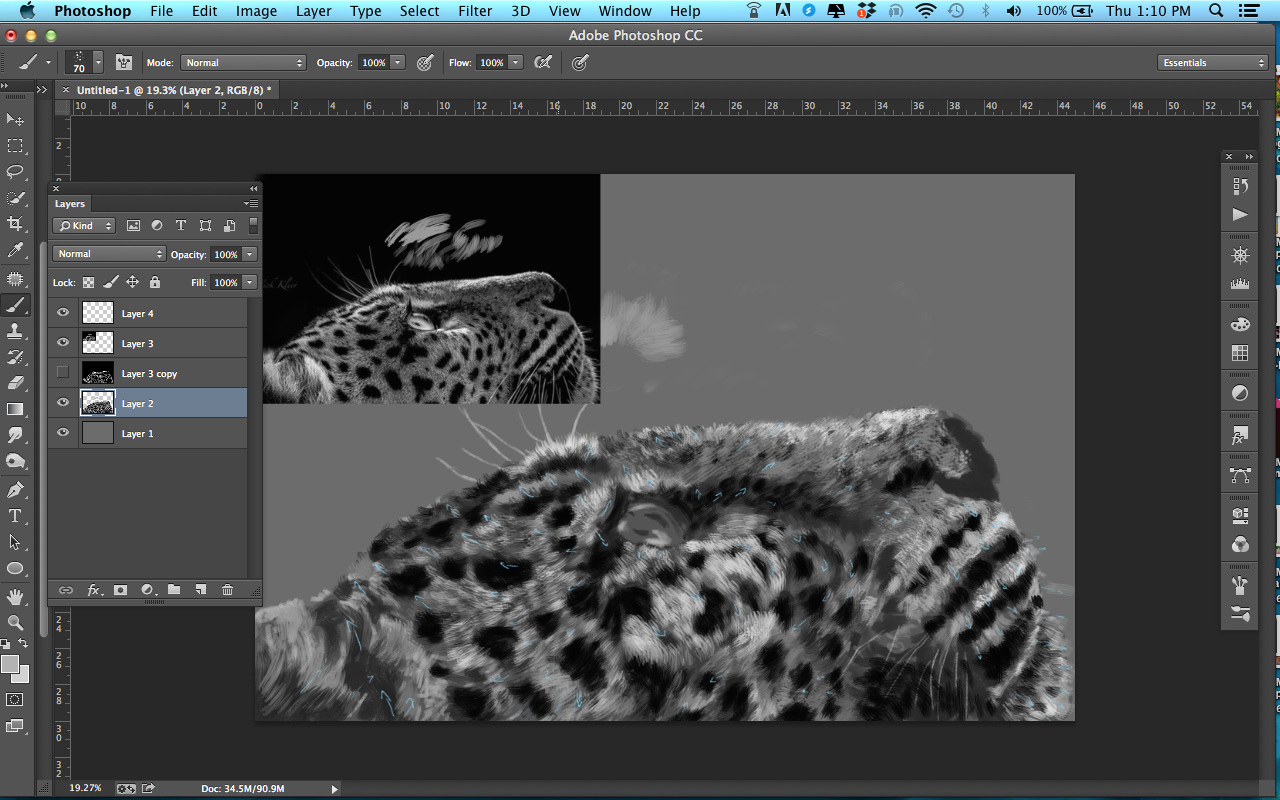
Task: Open the Flow slider dropdown
Action: [516, 62]
